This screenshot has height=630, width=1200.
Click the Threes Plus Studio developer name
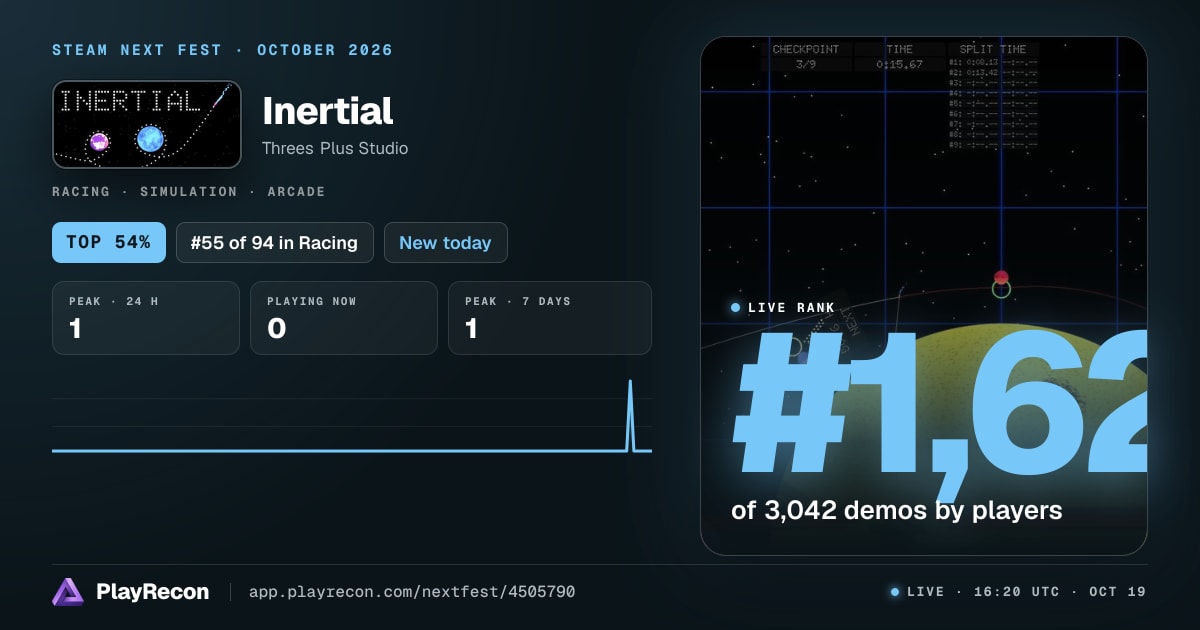click(335, 148)
